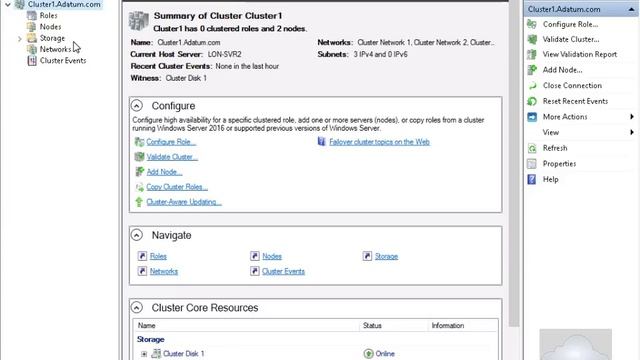Go to Cluster Events via Navigate link
Screen dimensions: 640x360
pyautogui.click(x=283, y=271)
